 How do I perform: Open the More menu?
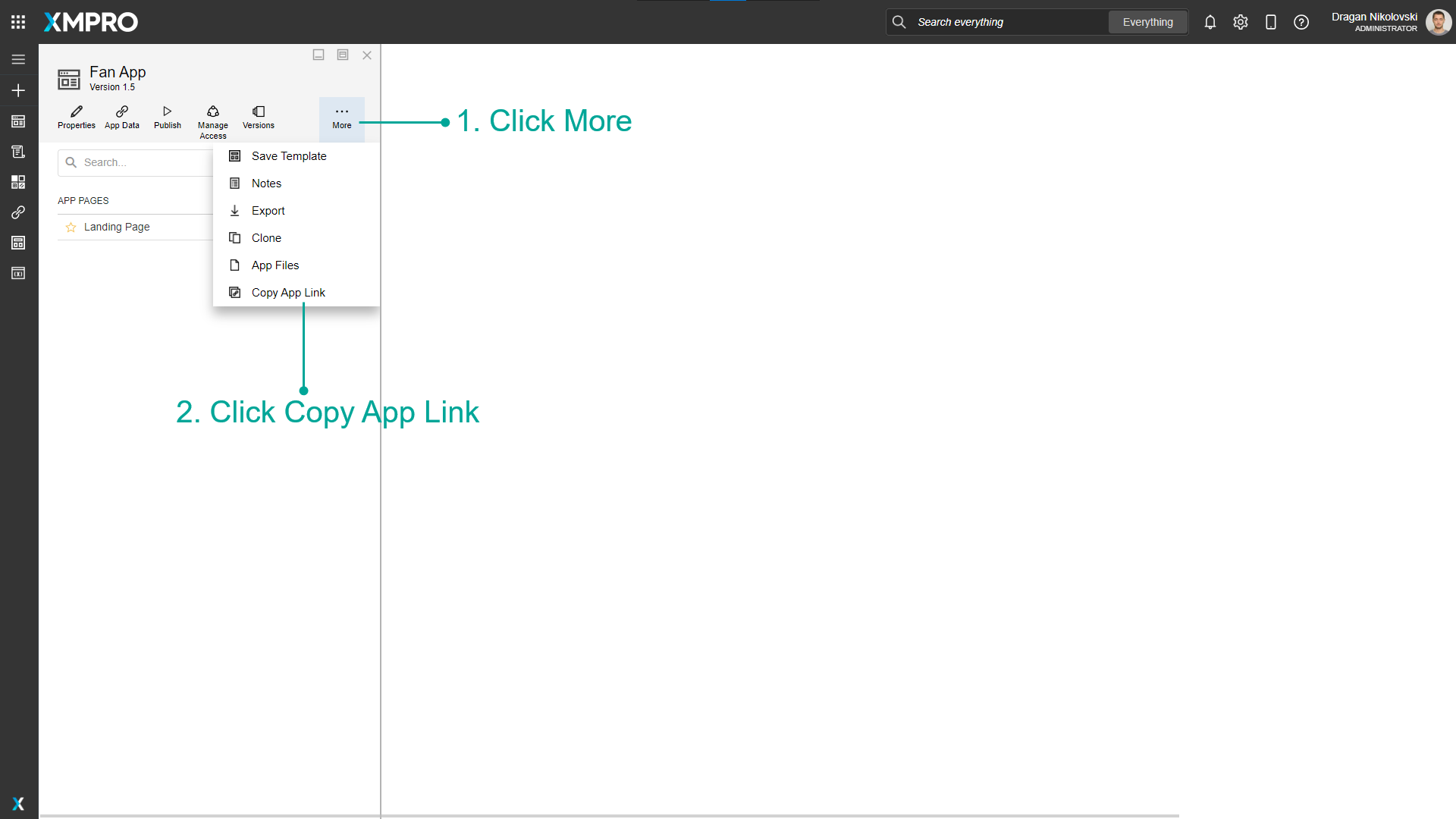[x=342, y=118]
